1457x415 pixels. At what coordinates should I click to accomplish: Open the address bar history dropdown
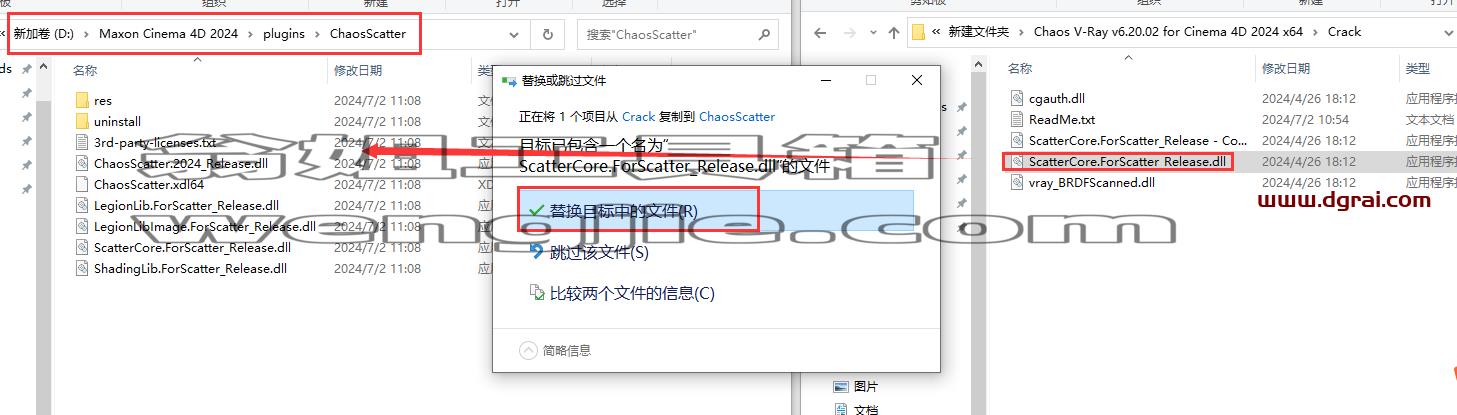[x=514, y=34]
